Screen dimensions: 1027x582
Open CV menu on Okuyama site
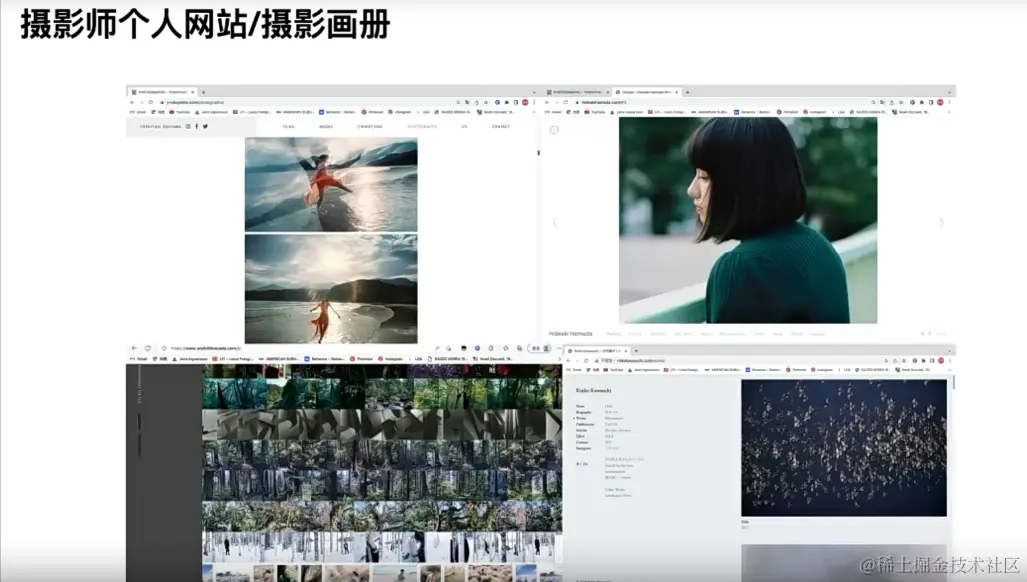[x=464, y=126]
